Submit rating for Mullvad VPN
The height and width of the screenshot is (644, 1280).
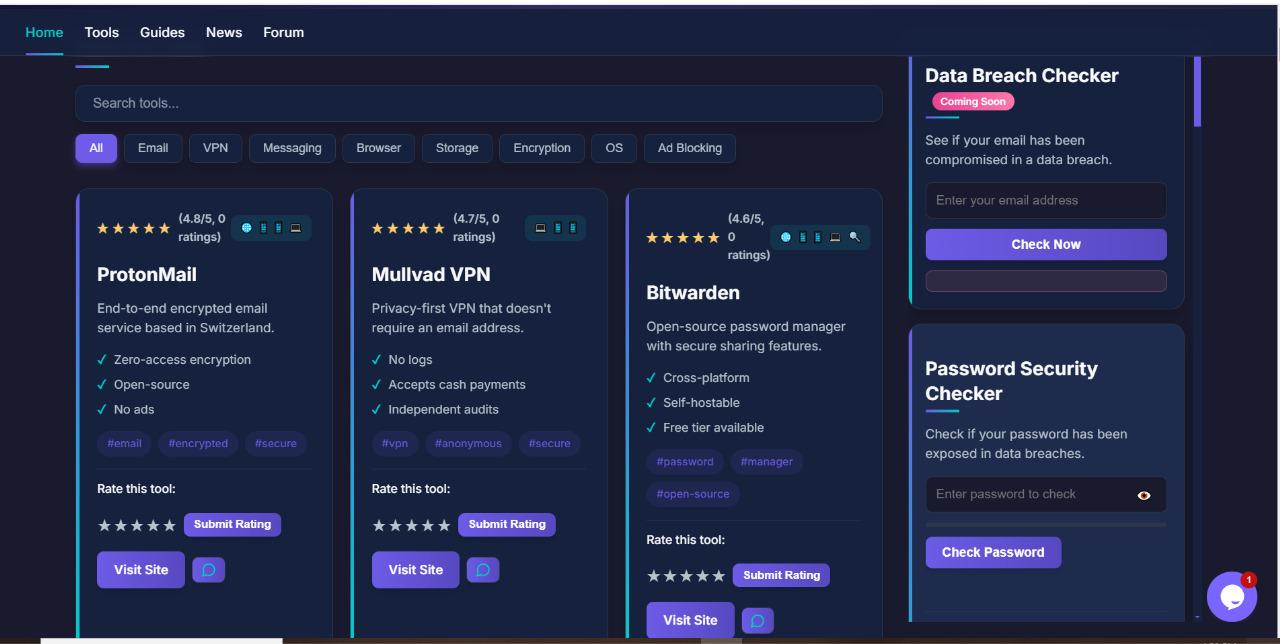(507, 524)
